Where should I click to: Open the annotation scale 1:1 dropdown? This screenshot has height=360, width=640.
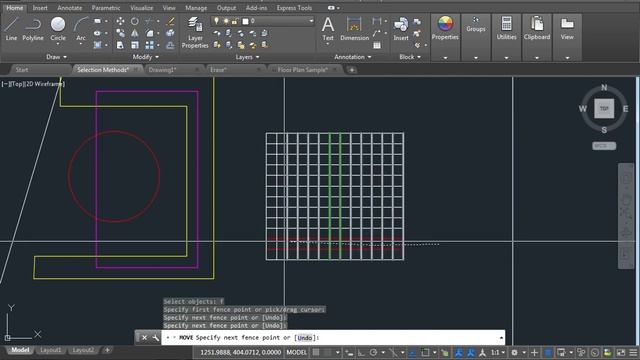tap(498, 352)
